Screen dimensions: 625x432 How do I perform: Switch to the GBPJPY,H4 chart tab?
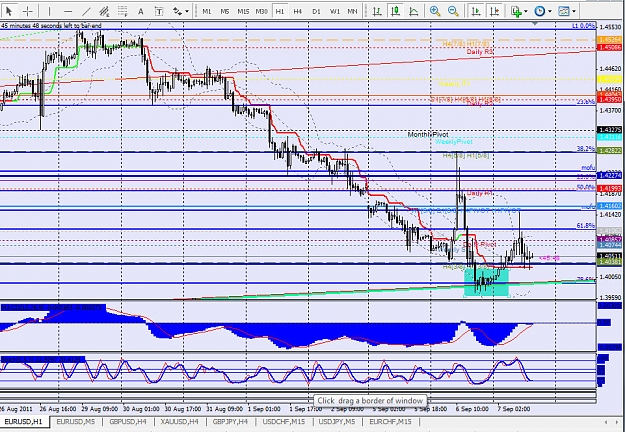pyautogui.click(x=230, y=422)
